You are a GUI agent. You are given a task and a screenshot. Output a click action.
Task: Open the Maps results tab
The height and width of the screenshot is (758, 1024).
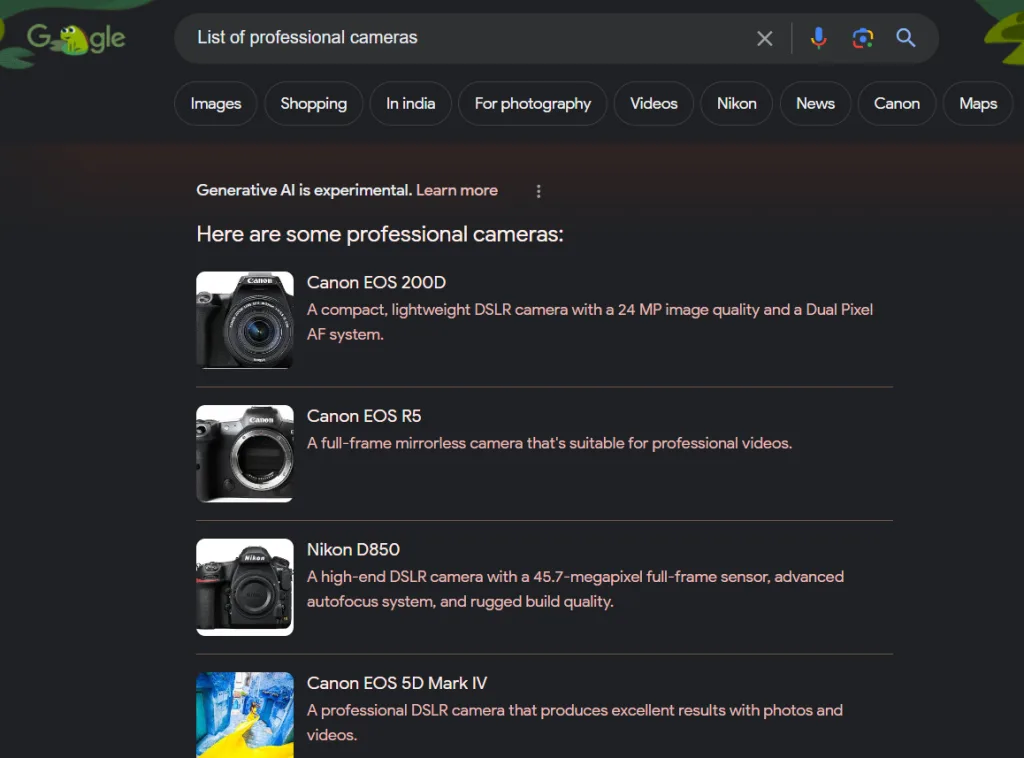[x=977, y=104]
